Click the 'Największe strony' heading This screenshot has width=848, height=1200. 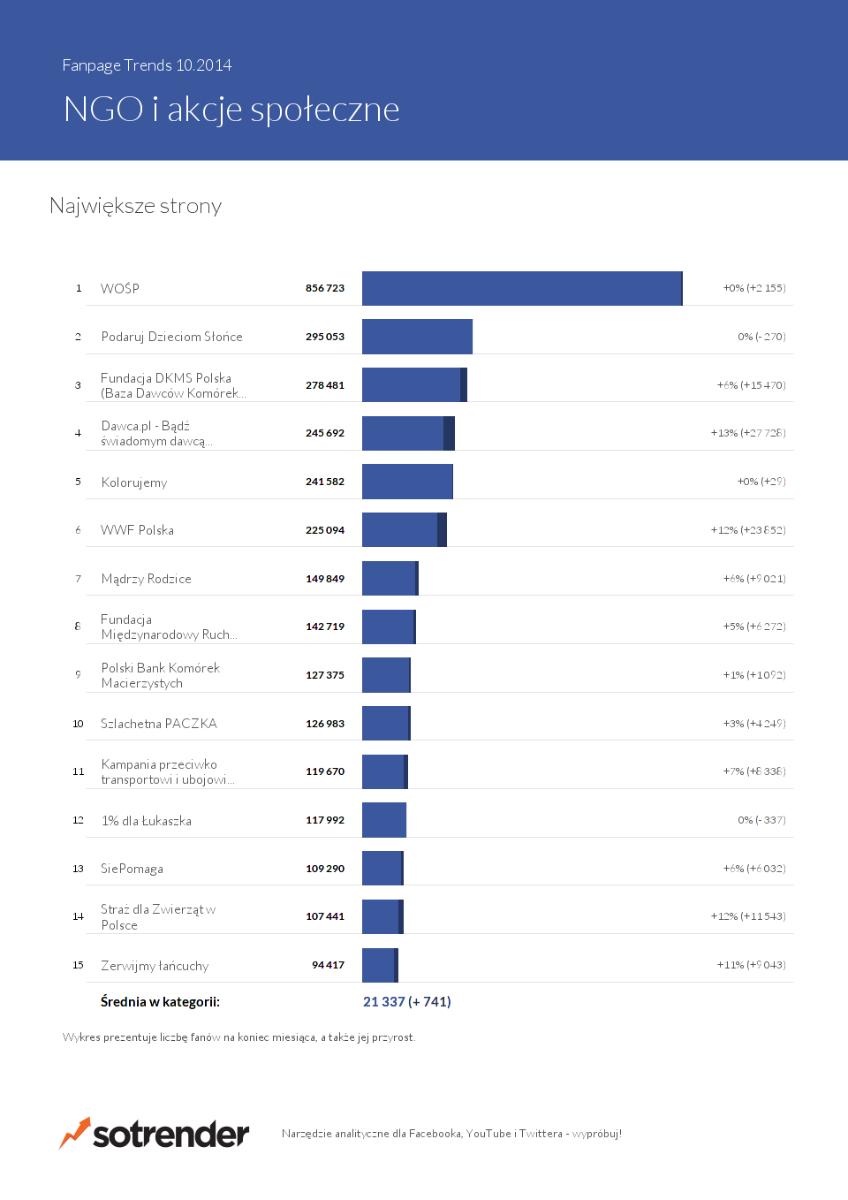(x=135, y=206)
